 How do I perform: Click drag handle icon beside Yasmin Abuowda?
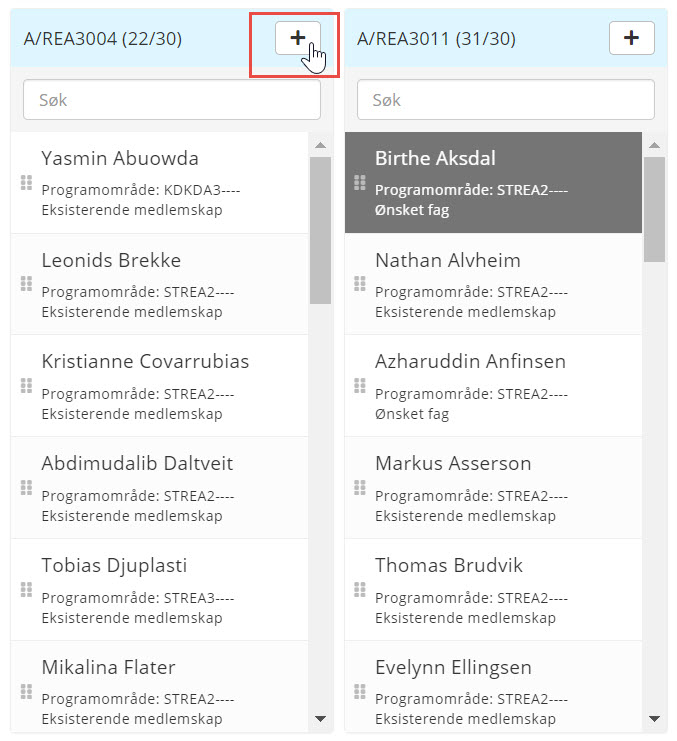[x=26, y=182]
